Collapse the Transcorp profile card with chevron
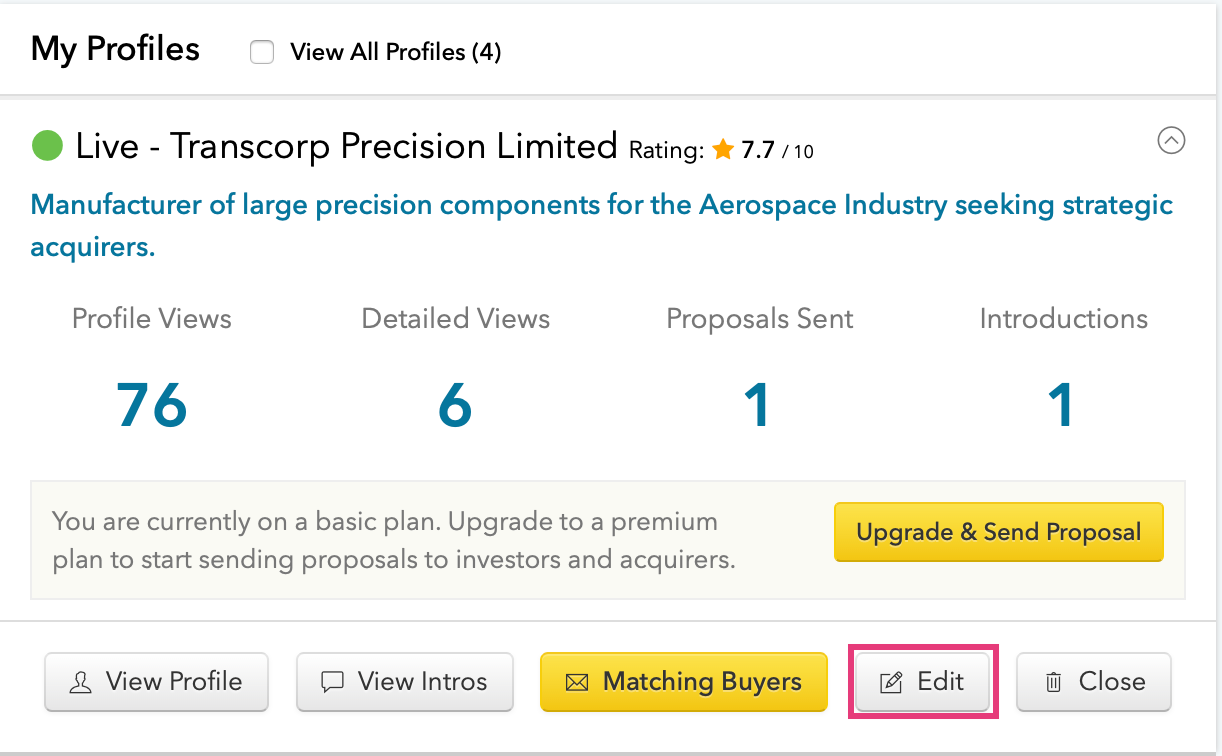 pyautogui.click(x=1171, y=141)
